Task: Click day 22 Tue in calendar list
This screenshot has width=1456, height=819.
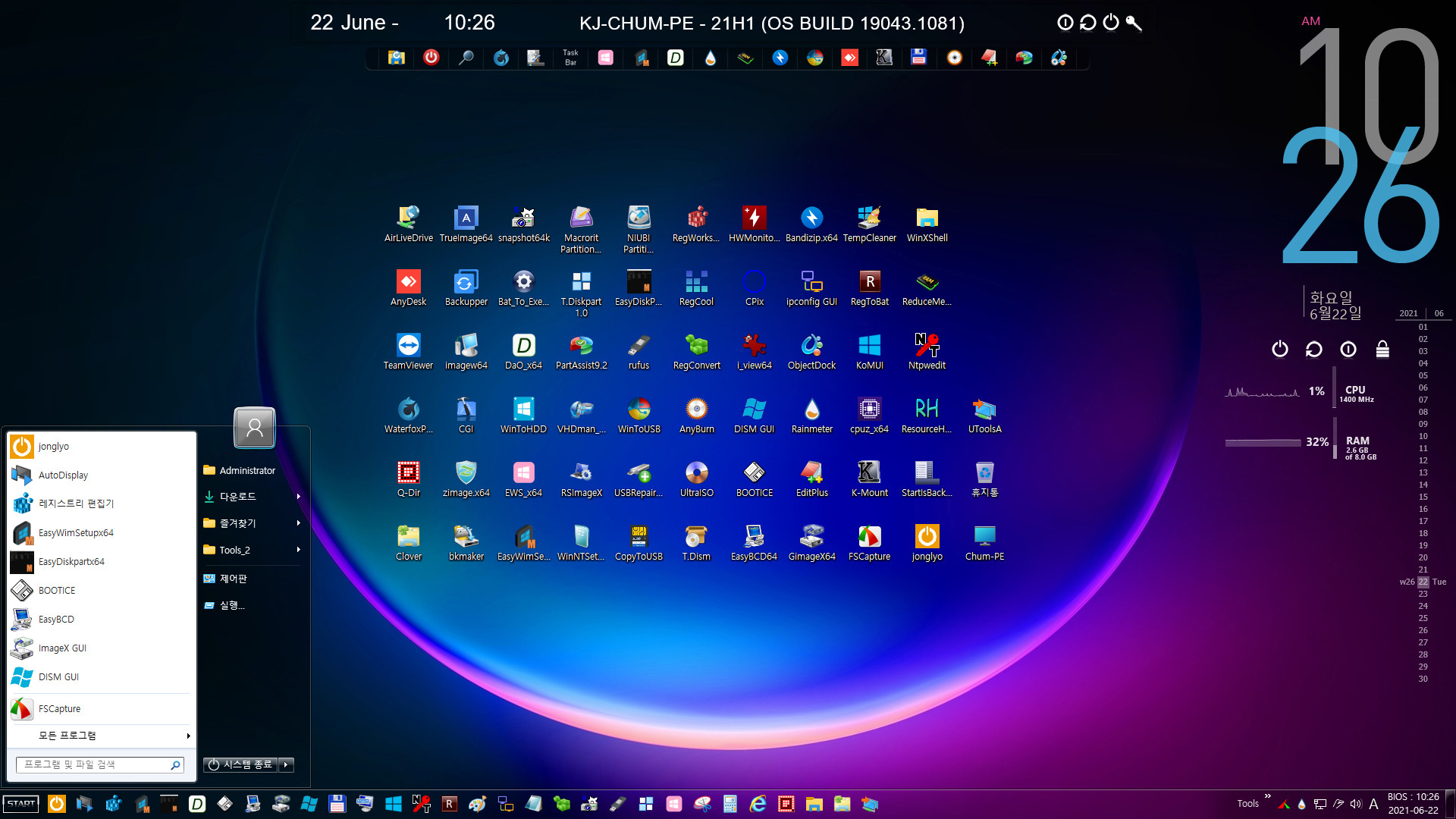Action: tap(1423, 582)
